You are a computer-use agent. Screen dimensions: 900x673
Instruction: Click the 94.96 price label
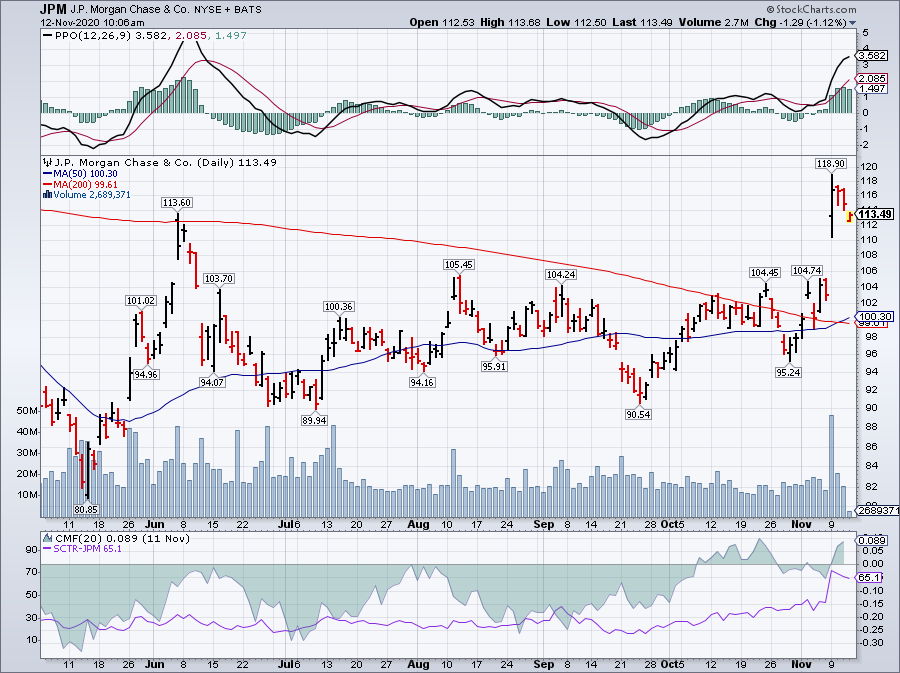point(146,374)
